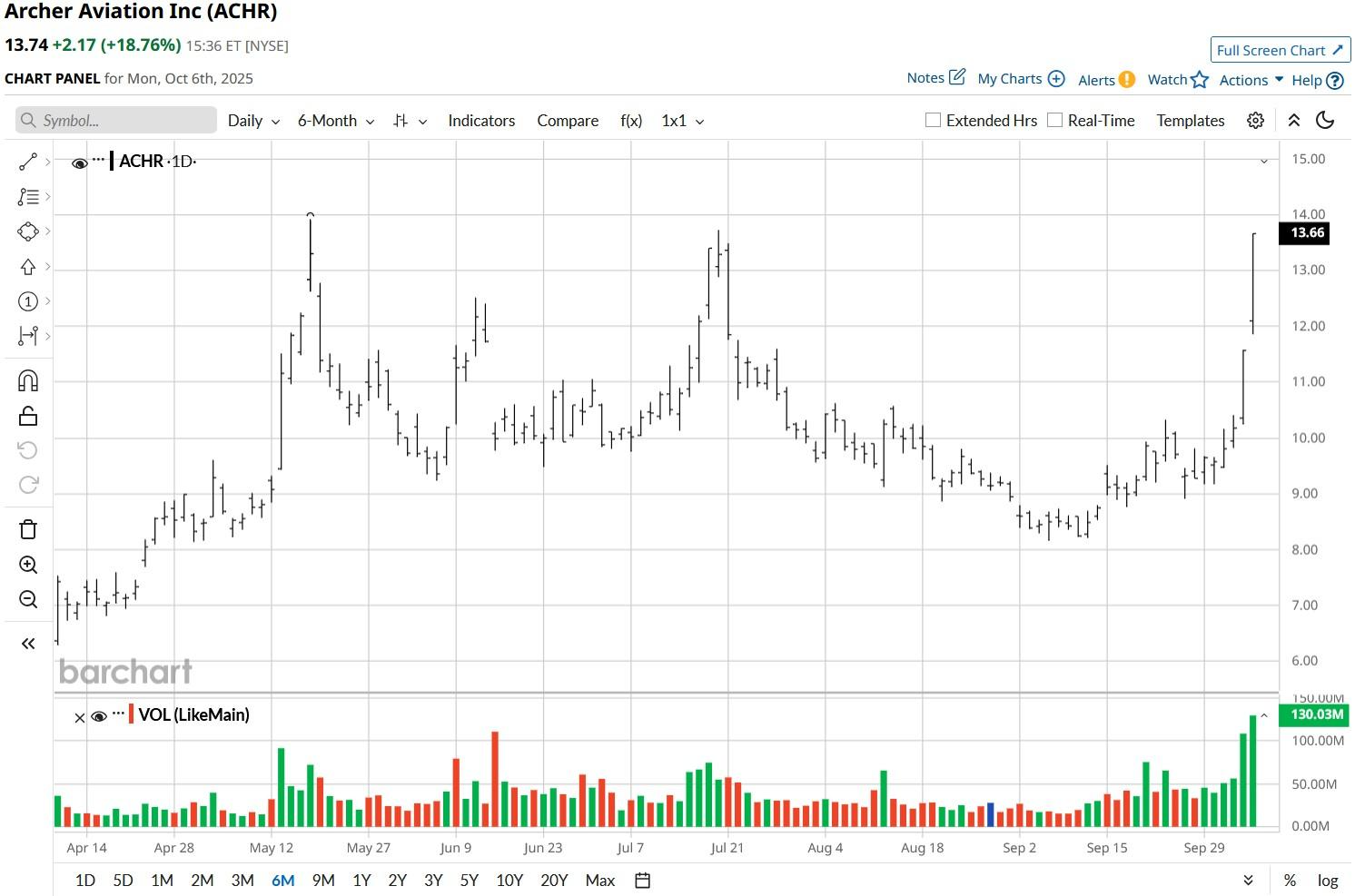This screenshot has height=896, width=1355.
Task: Open VOL indicator more options
Action: (x=119, y=714)
